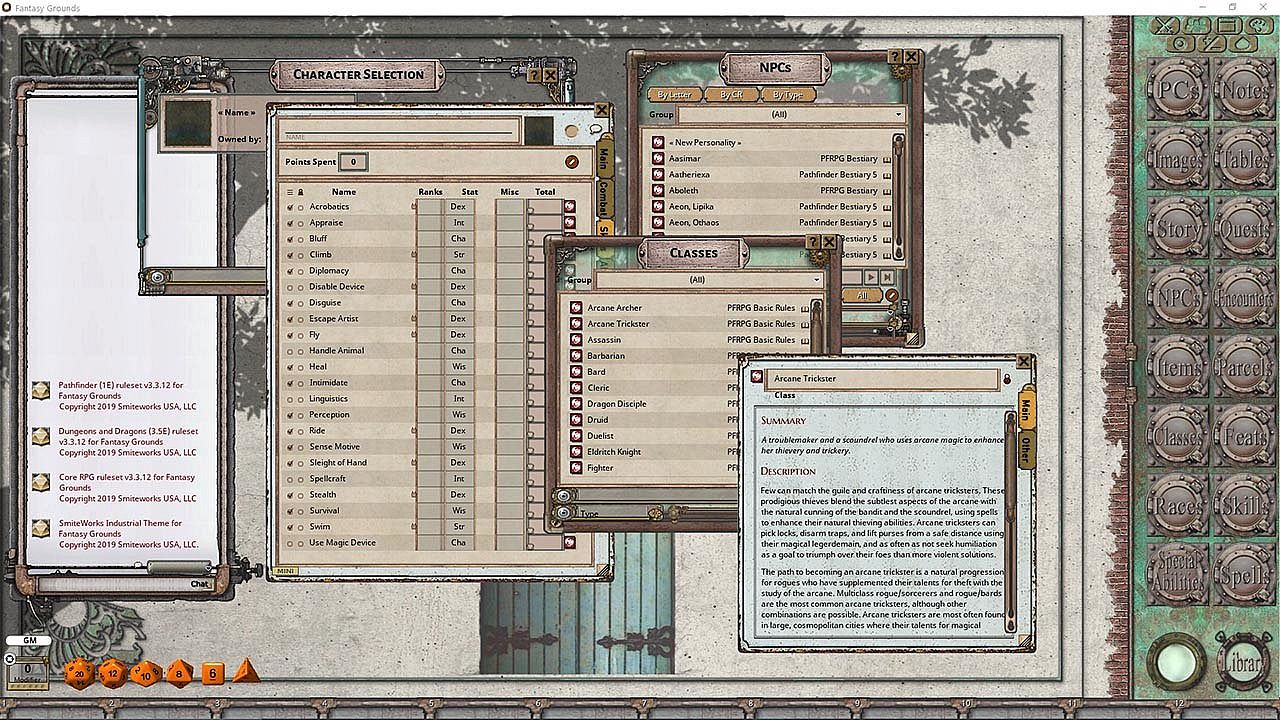Filter NPCs By Letter

674,95
